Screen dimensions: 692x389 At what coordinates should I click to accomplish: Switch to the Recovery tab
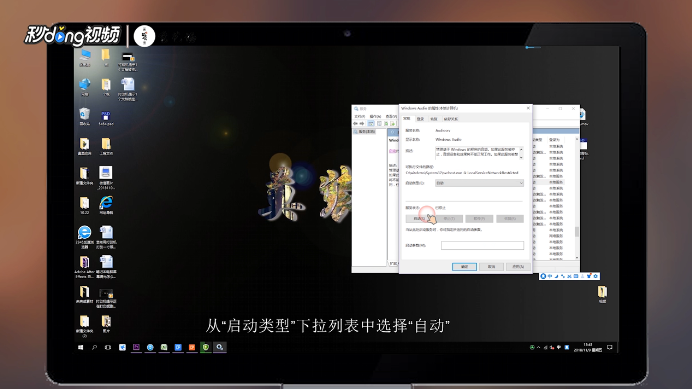coord(434,119)
